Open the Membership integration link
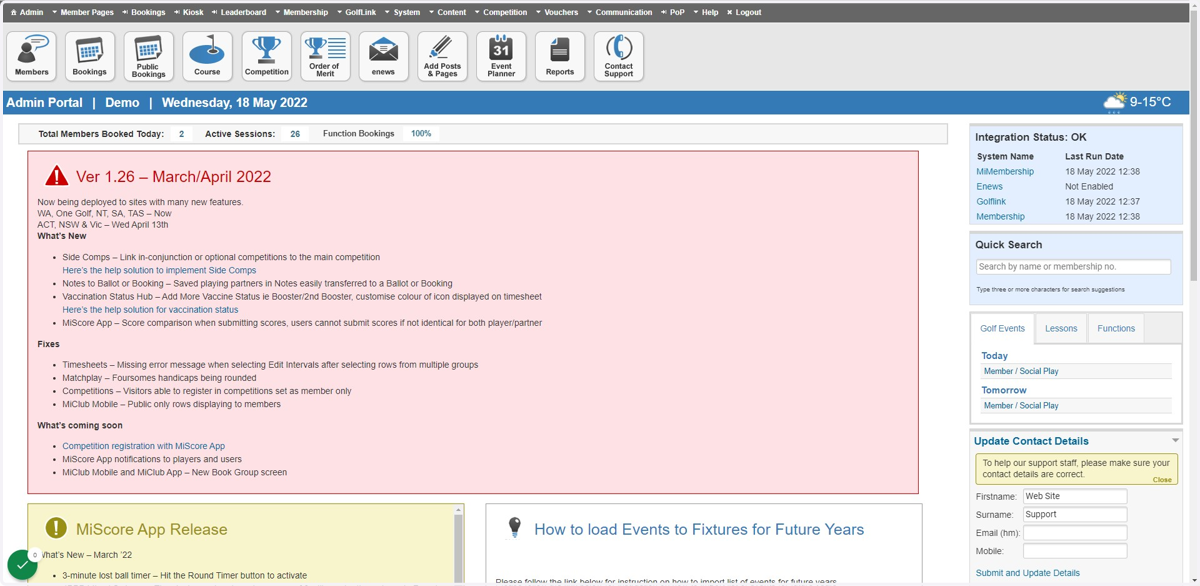This screenshot has height=586, width=1200. (x=1000, y=216)
